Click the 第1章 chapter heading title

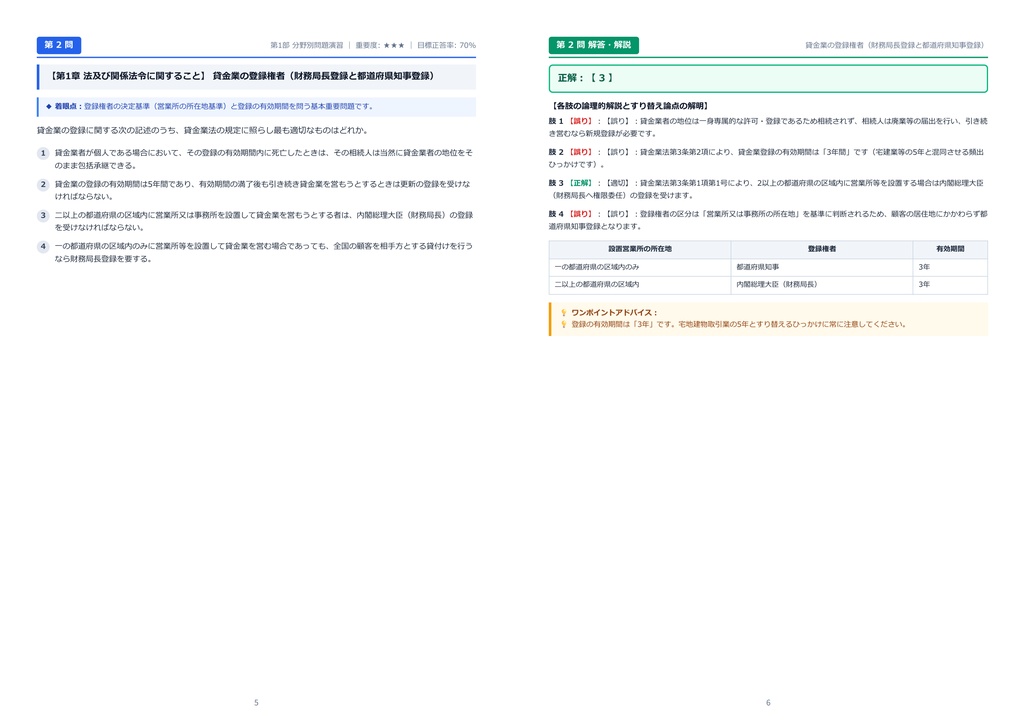(x=241, y=76)
